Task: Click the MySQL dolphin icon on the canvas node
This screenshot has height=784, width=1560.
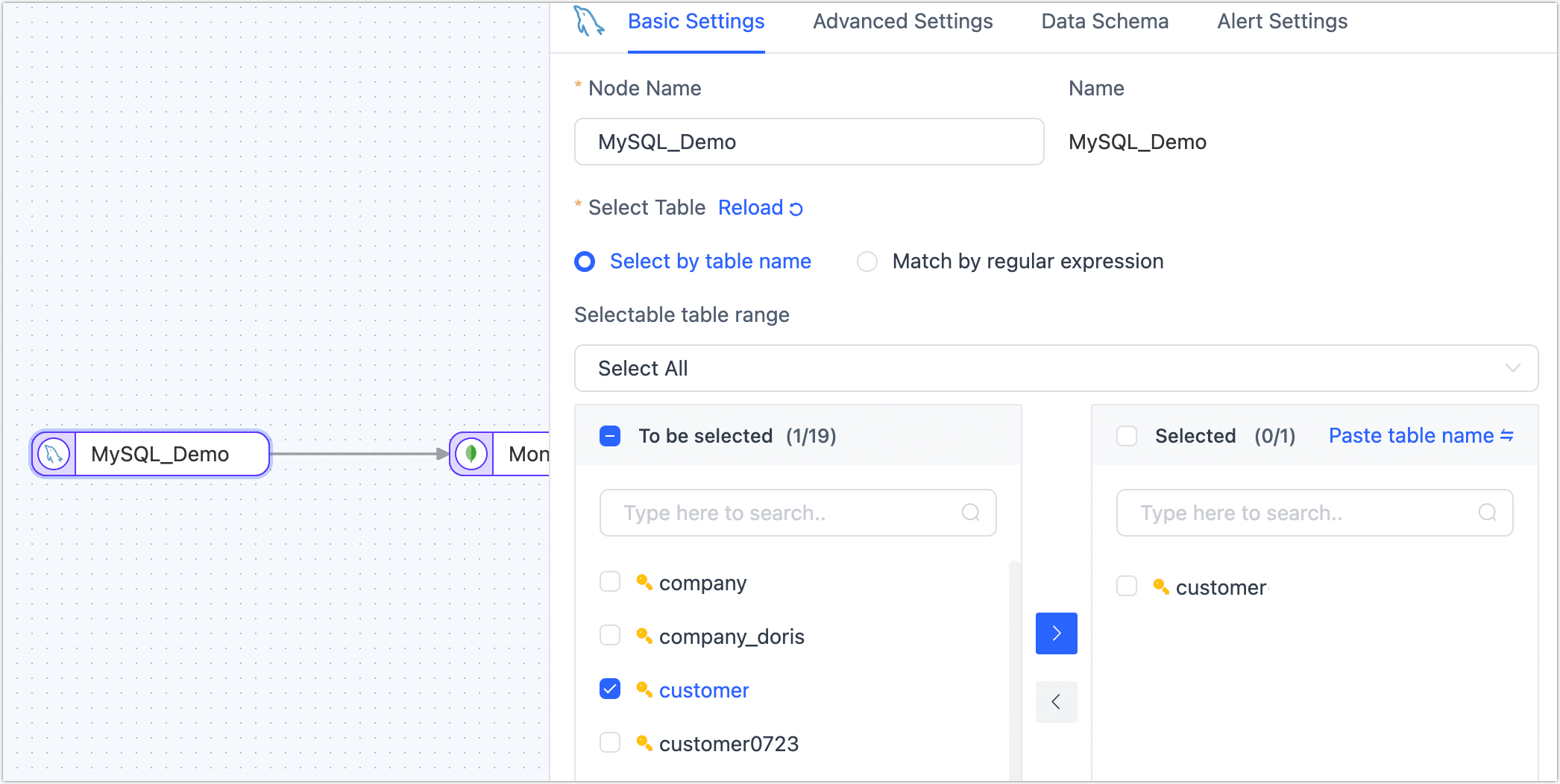Action: [51, 453]
